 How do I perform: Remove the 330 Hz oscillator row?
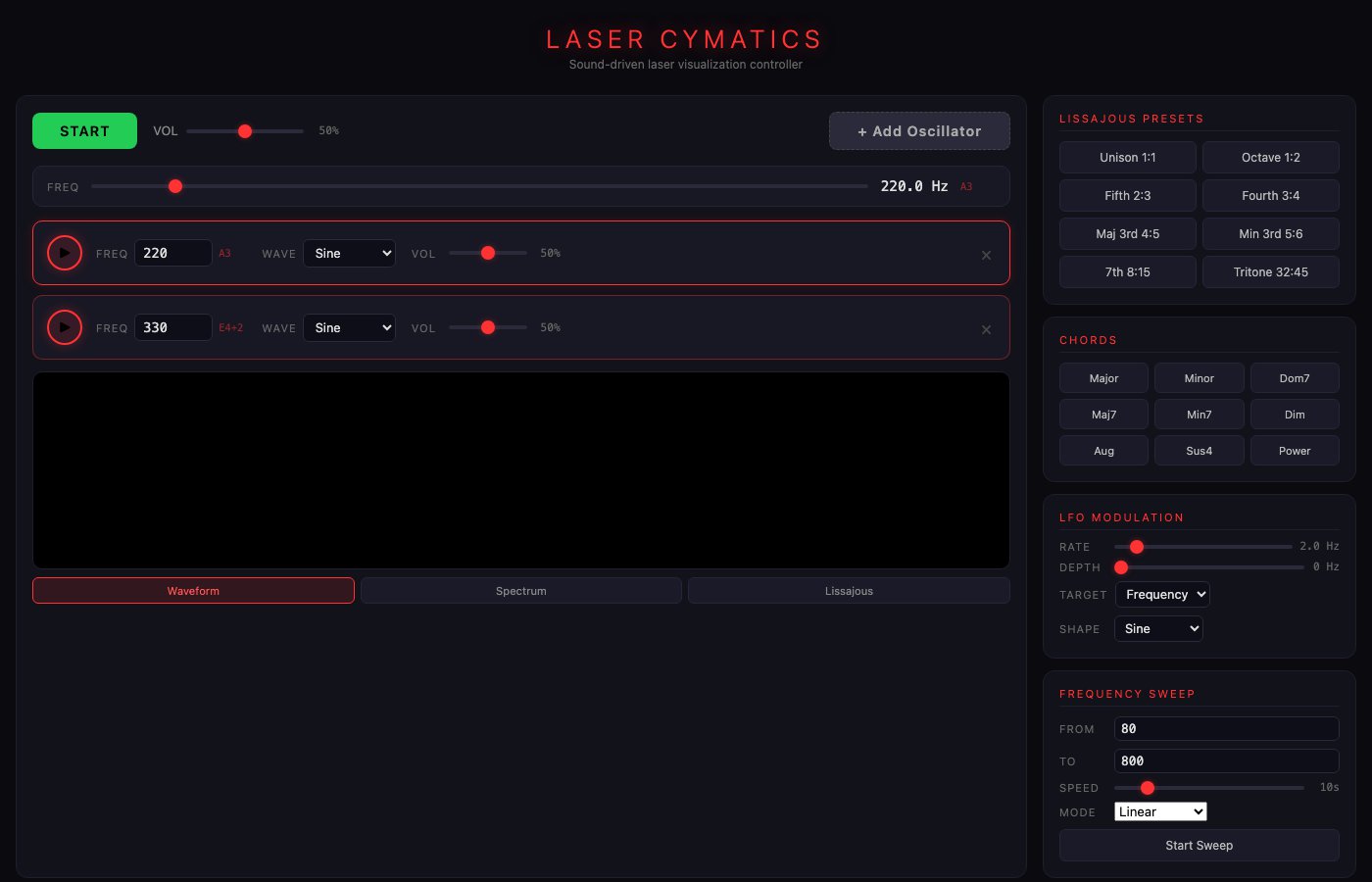pyautogui.click(x=986, y=329)
